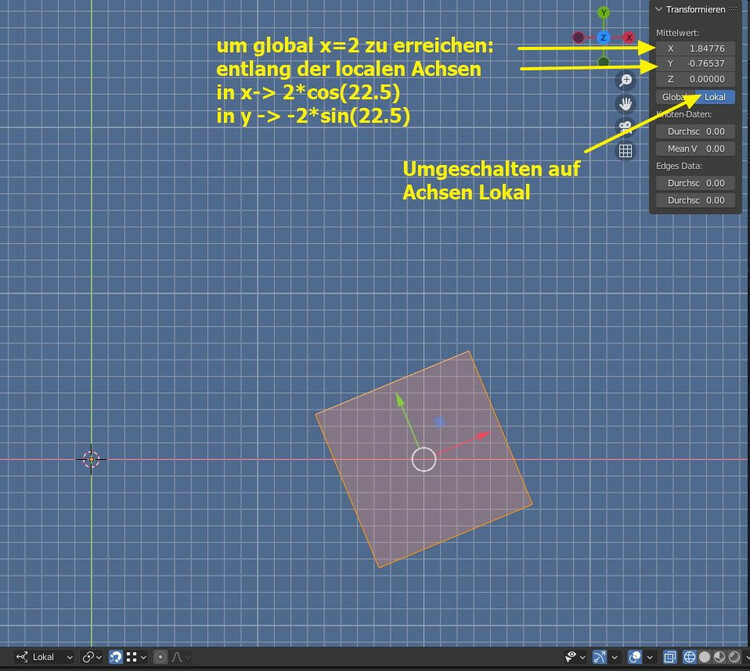Click the dark green negative-Y circle on gizmo
The width and height of the screenshot is (750, 671).
[x=604, y=62]
